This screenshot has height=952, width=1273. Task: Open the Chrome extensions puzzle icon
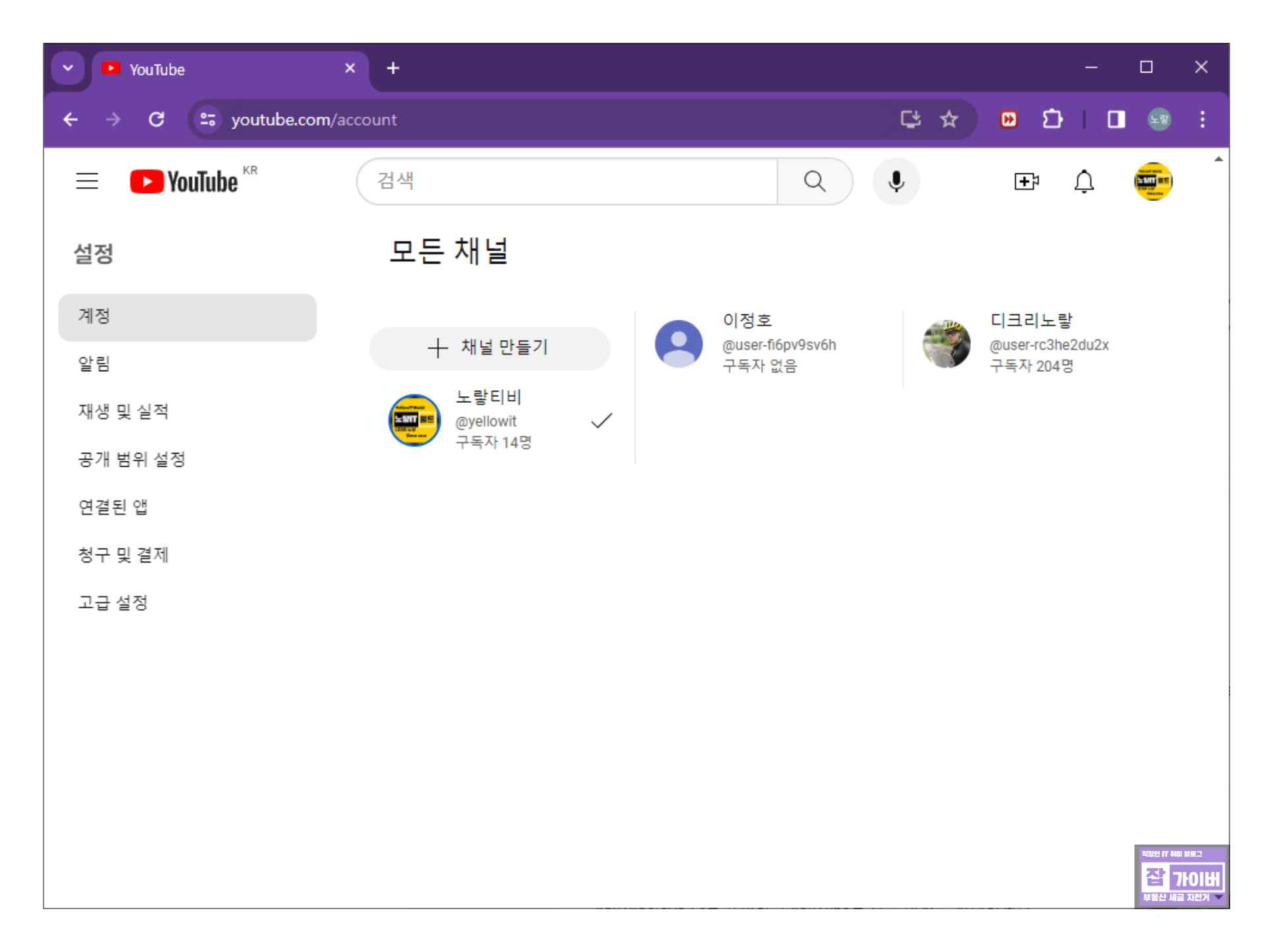1051,119
